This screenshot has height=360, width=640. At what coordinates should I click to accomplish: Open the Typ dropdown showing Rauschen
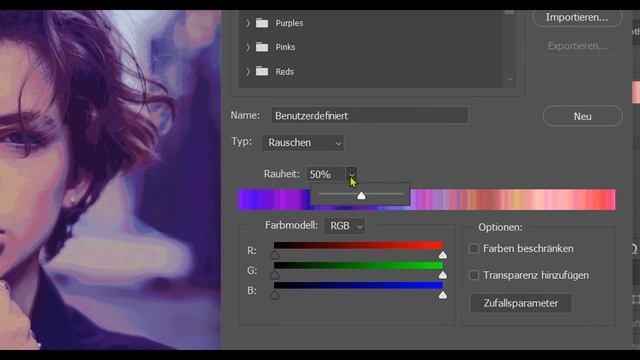click(x=303, y=143)
